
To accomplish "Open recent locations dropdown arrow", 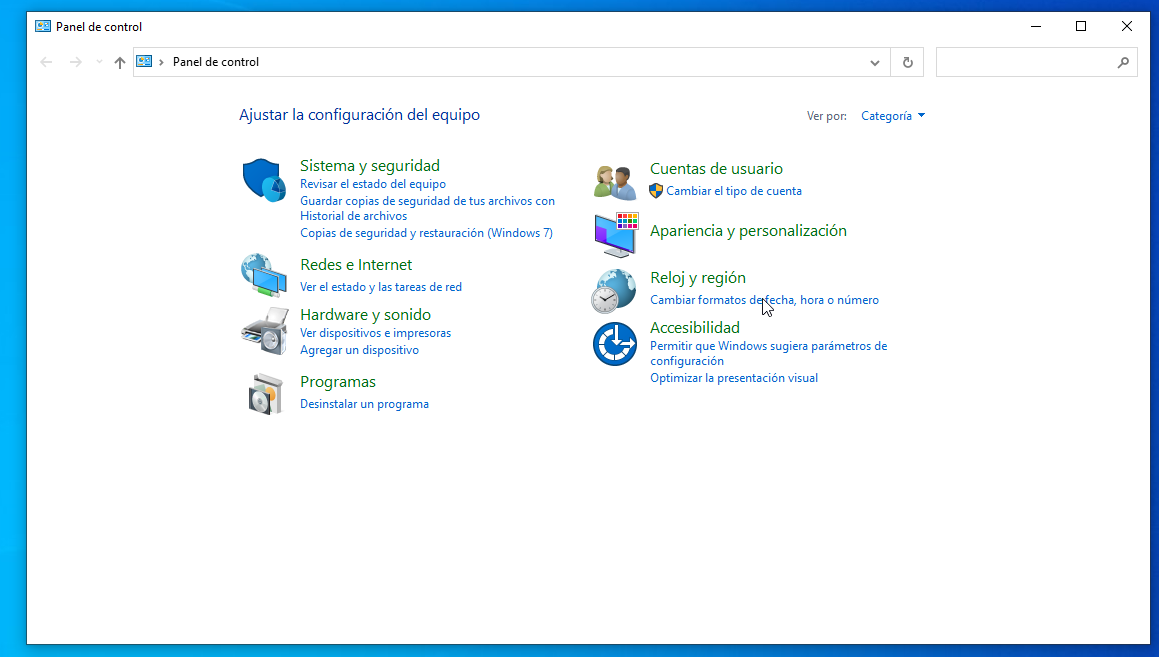I will (99, 62).
